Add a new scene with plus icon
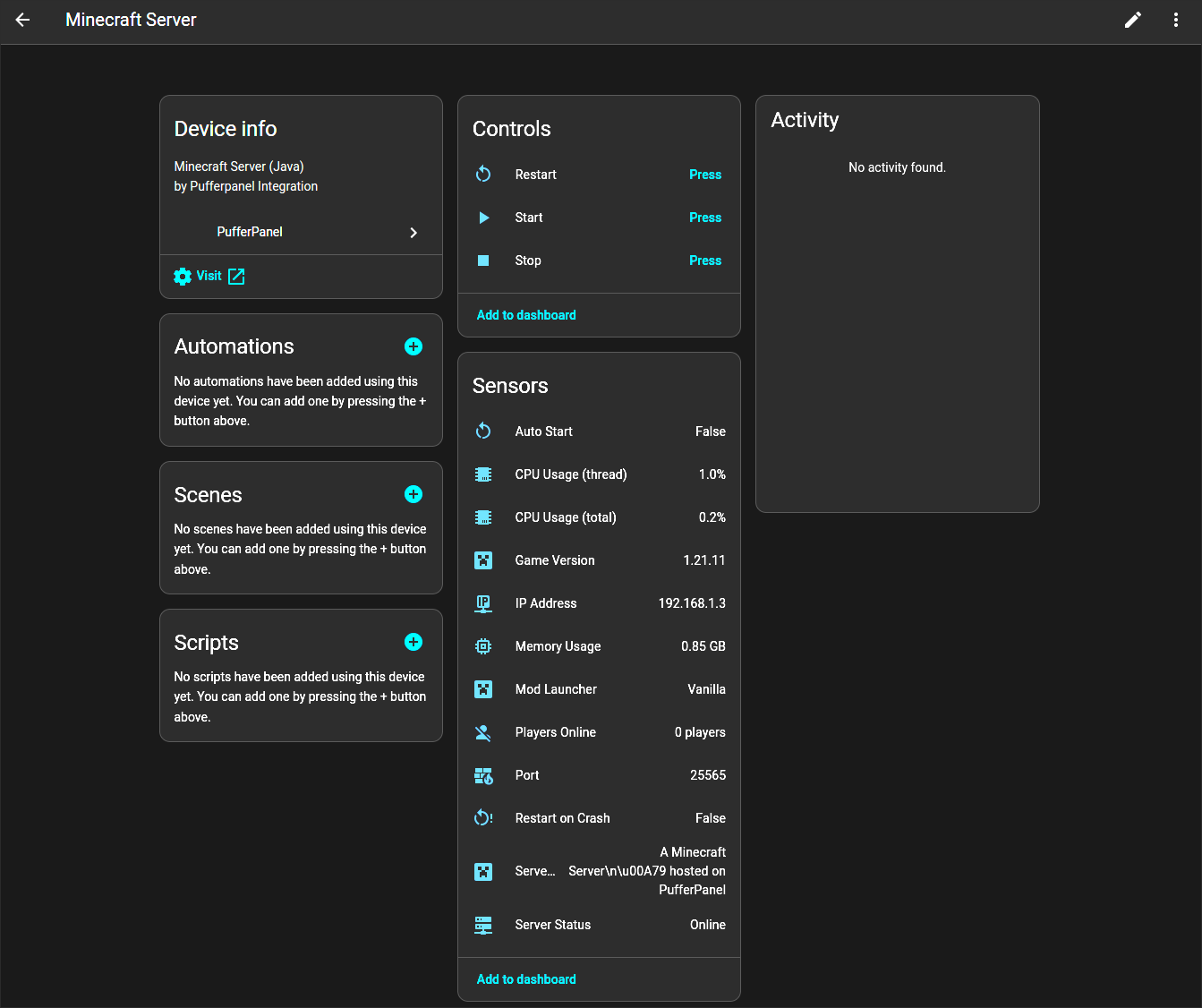The height and width of the screenshot is (1008, 1202). click(x=413, y=494)
